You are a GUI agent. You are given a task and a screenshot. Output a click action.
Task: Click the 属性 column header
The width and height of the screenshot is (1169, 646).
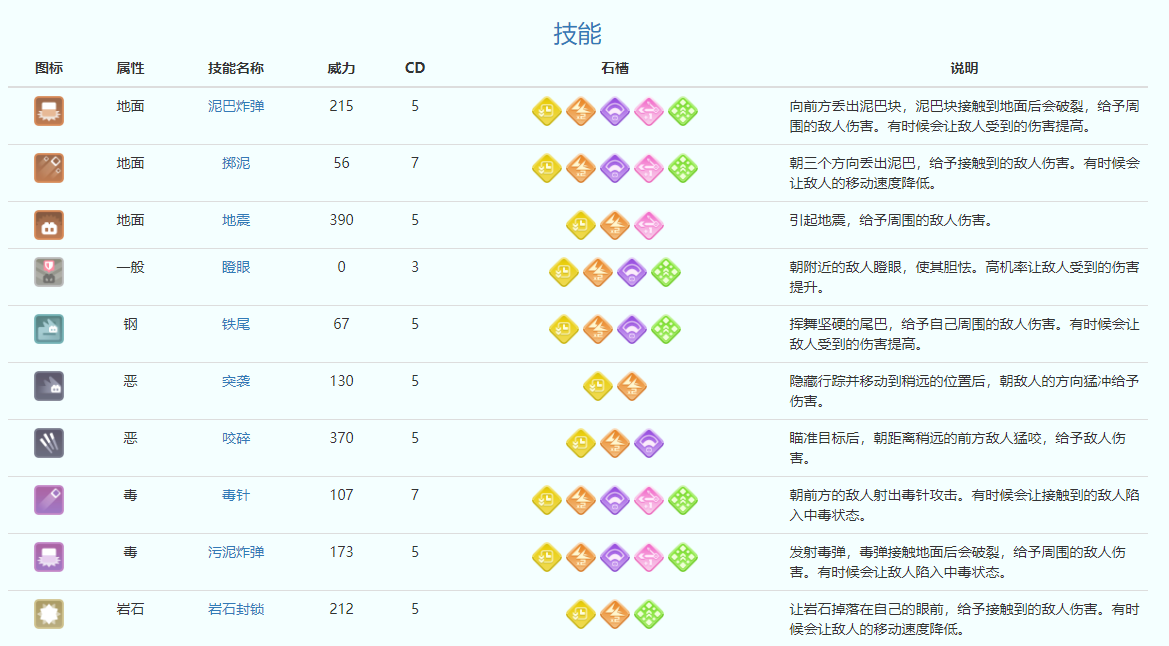pos(130,68)
